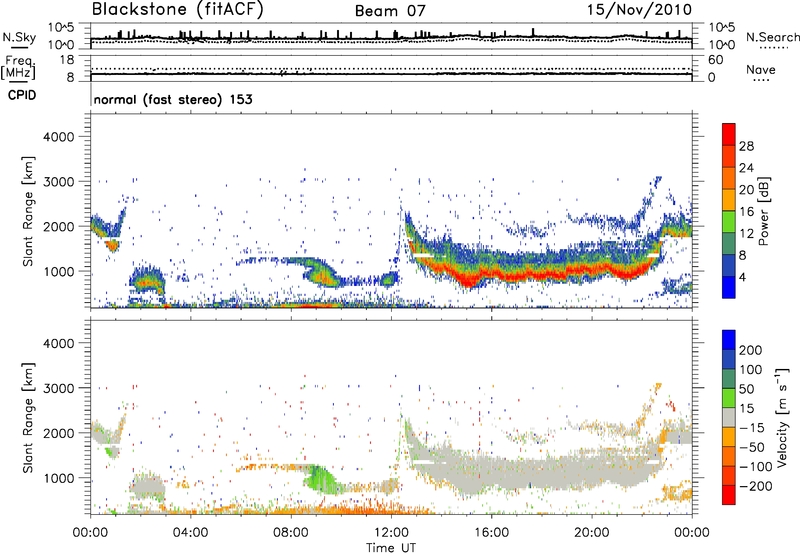Click the 'Power [dB]' colorbar label
The width and height of the screenshot is (800, 554).
763,211
